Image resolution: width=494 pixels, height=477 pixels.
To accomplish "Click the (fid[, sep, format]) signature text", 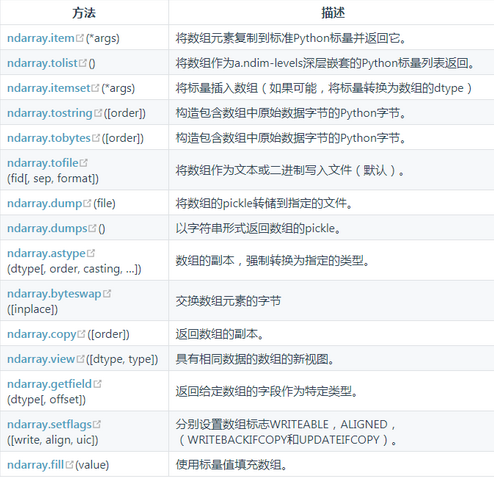I will pyautogui.click(x=53, y=178).
